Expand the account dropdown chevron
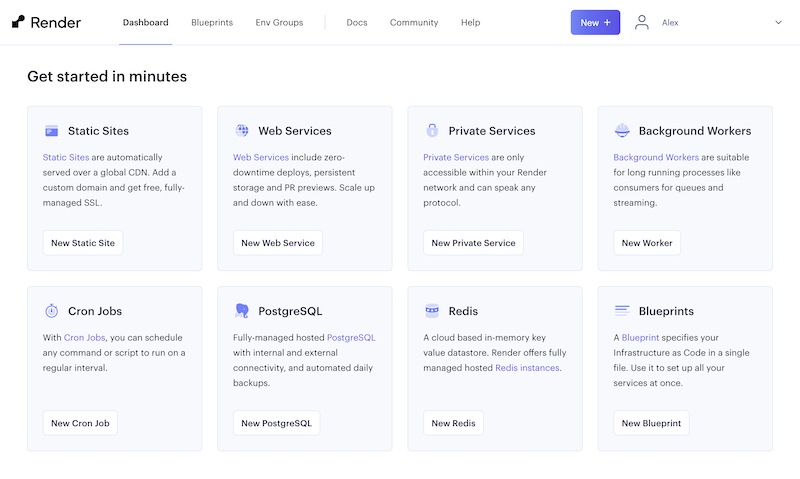The width and height of the screenshot is (800, 479). point(778,22)
